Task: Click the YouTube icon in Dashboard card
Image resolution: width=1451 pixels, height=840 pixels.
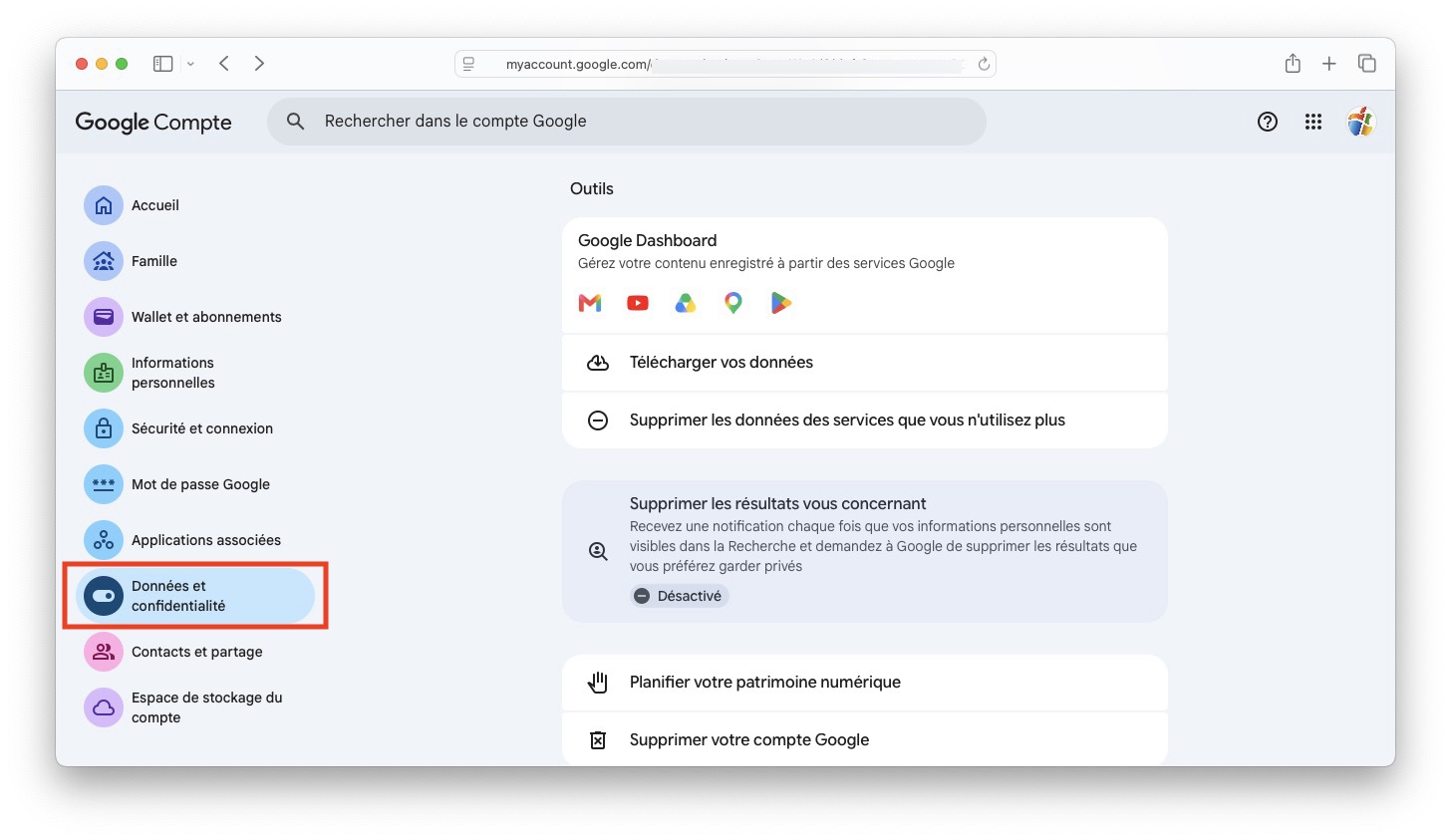Action: (x=638, y=303)
